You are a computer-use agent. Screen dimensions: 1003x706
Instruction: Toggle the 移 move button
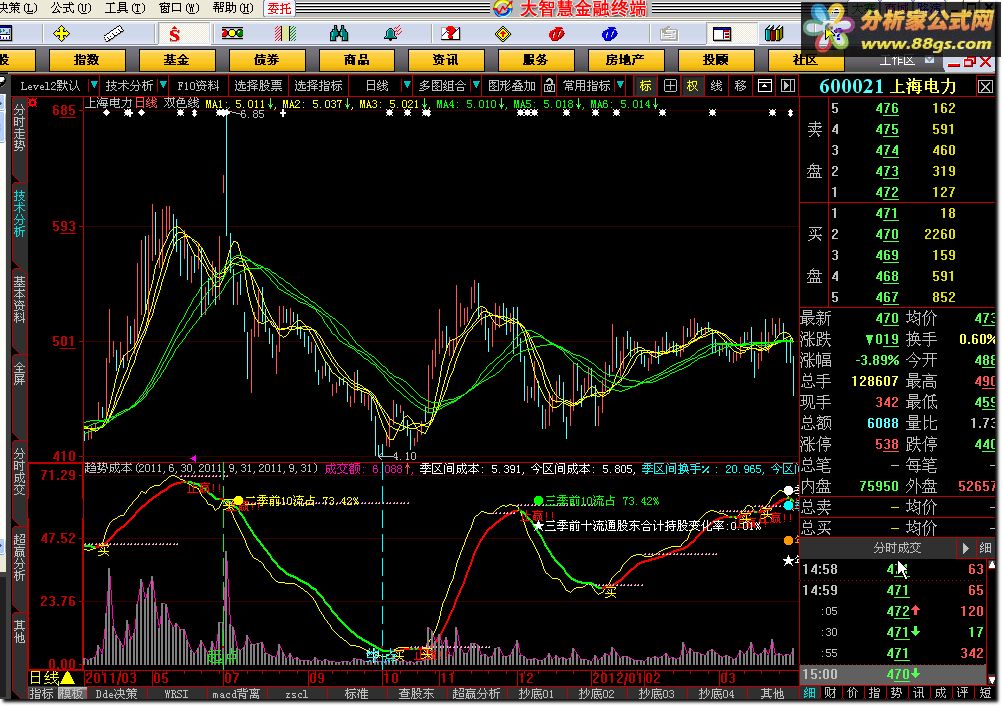click(740, 86)
